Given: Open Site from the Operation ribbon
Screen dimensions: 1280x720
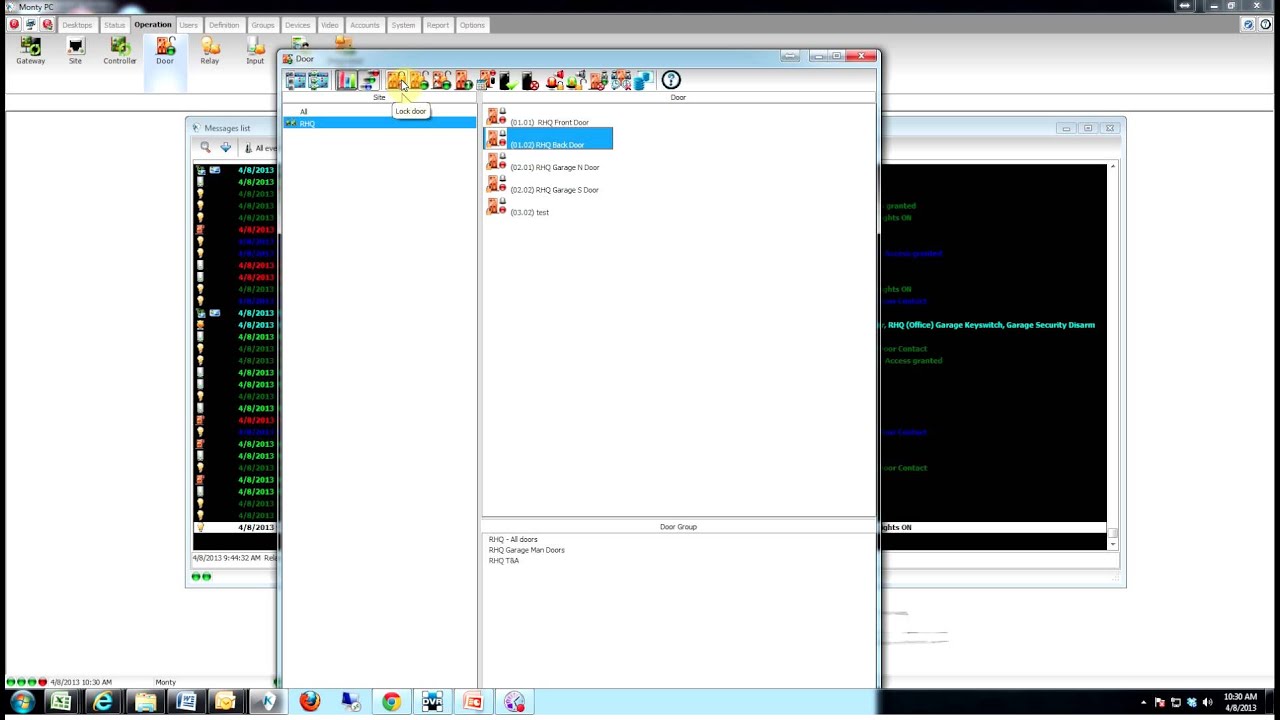Looking at the screenshot, I should click(x=75, y=51).
